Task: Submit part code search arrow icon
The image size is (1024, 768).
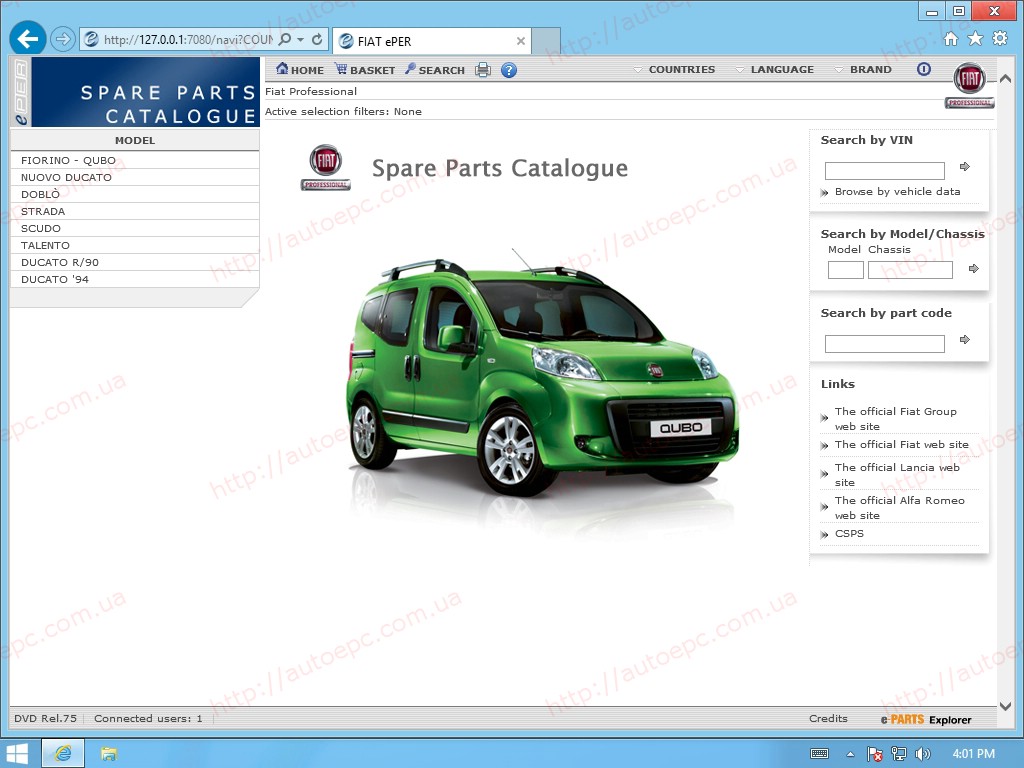Action: 965,340
